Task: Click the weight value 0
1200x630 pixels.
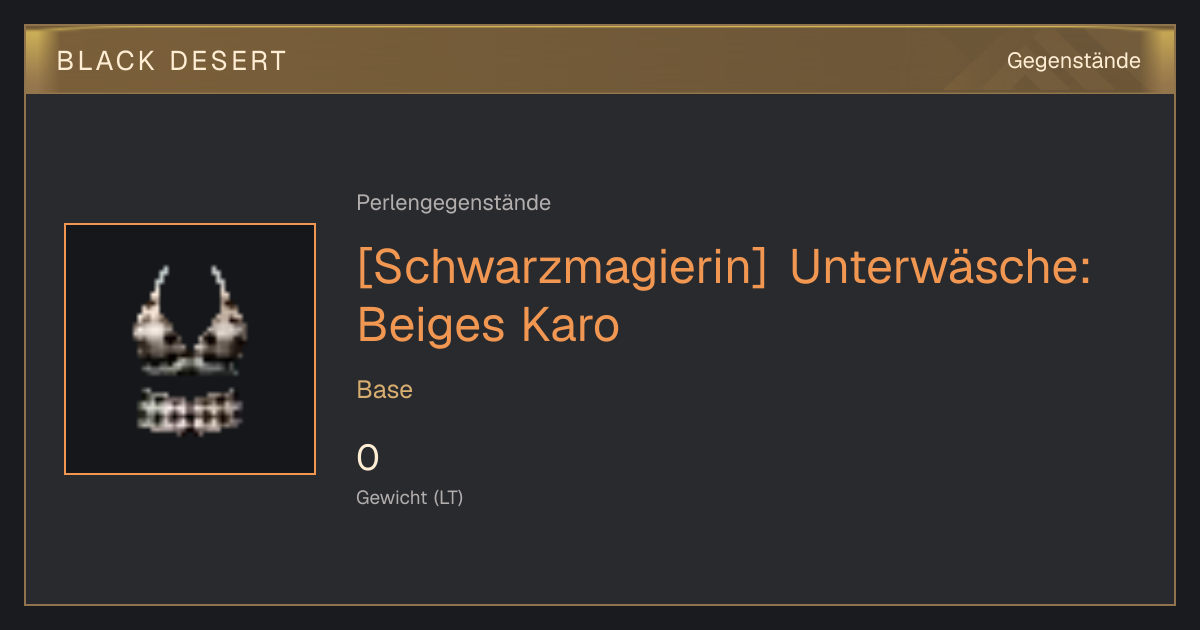Action: click(x=368, y=458)
